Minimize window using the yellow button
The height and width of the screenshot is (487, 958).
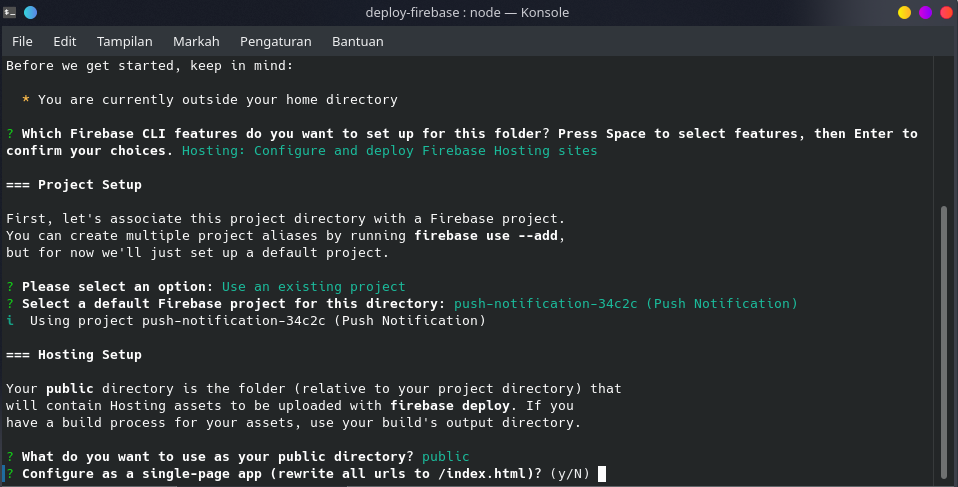click(904, 12)
